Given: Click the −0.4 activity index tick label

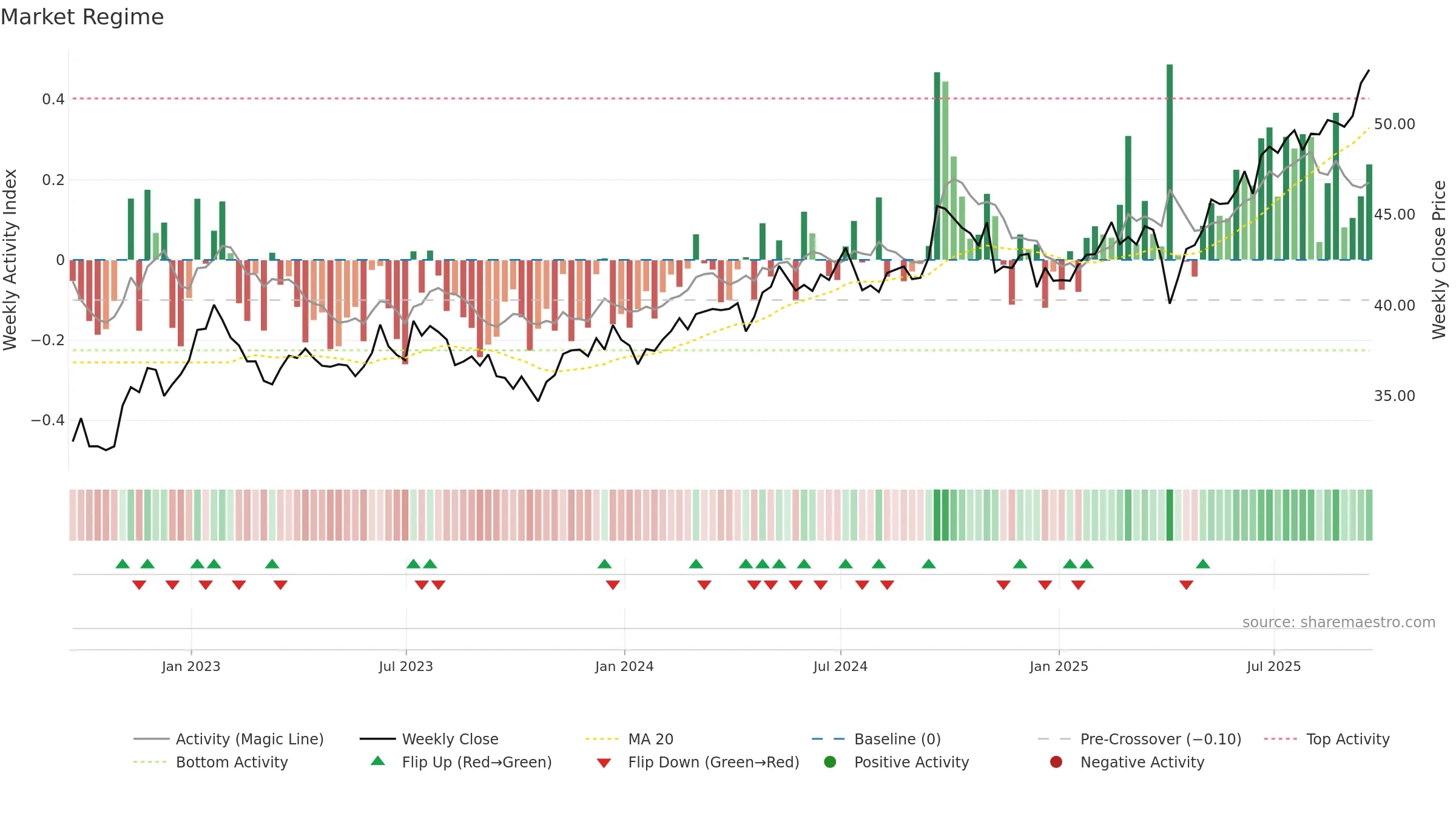Looking at the screenshot, I should tap(48, 420).
